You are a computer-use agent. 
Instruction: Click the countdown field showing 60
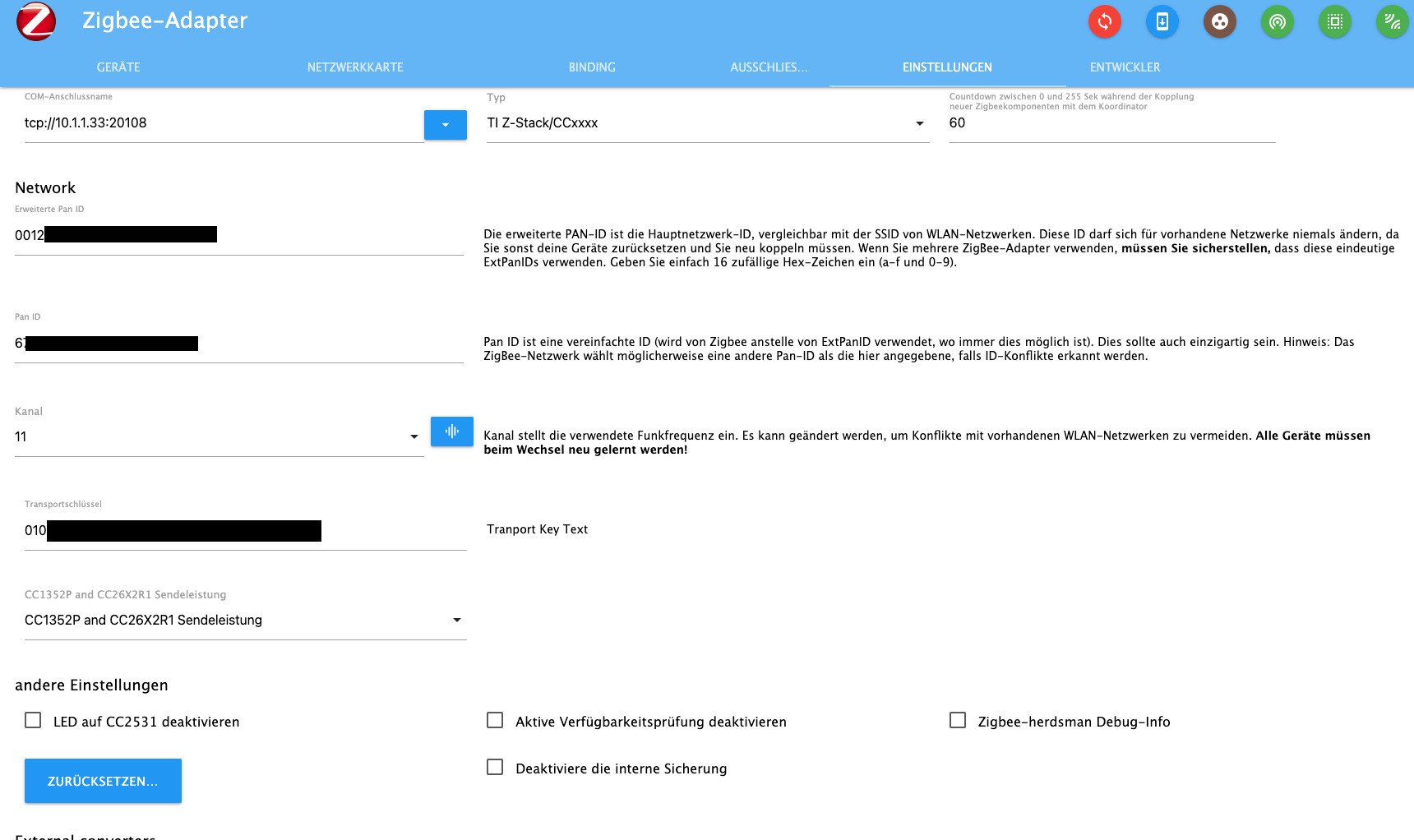1112,123
